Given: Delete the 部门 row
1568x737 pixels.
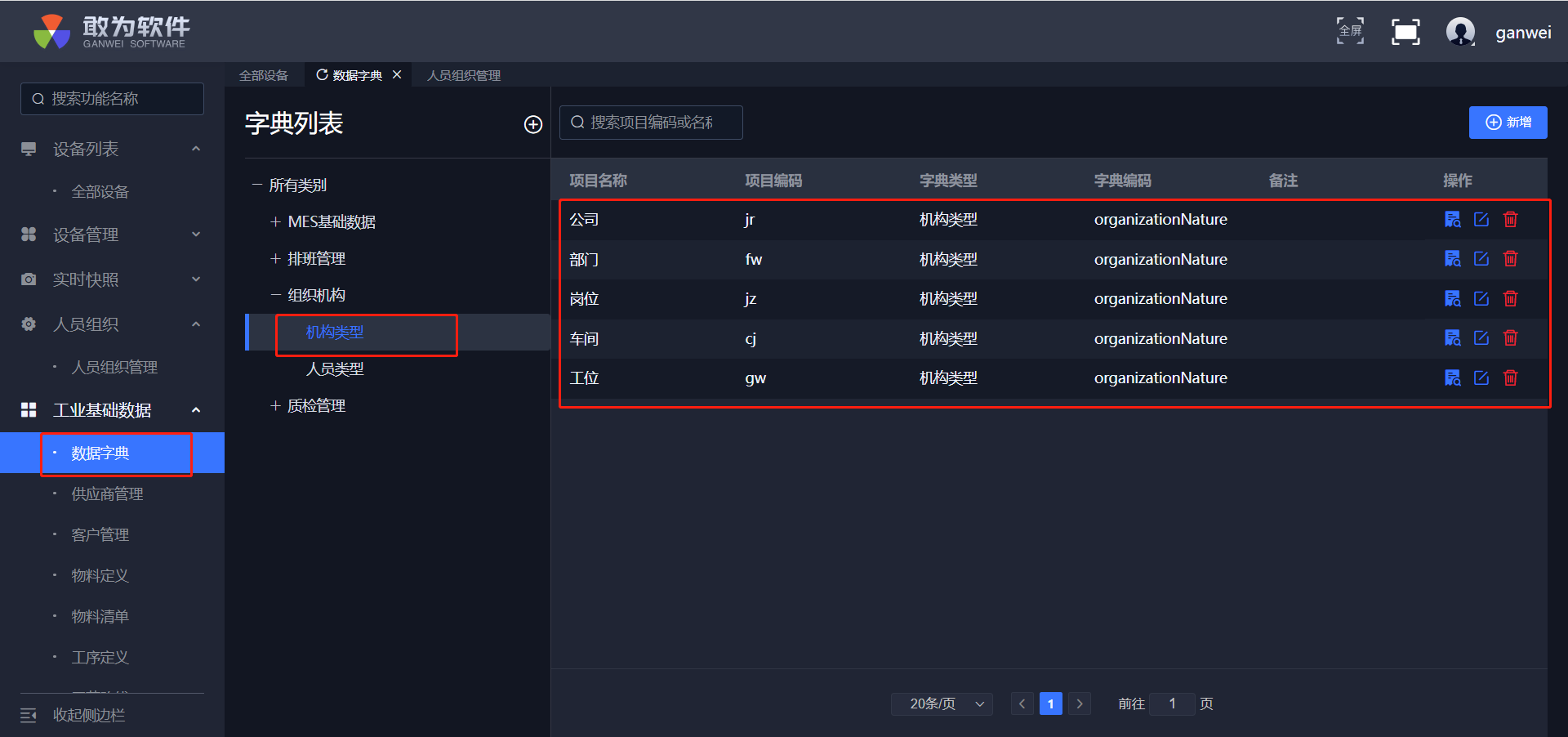Looking at the screenshot, I should (x=1511, y=259).
